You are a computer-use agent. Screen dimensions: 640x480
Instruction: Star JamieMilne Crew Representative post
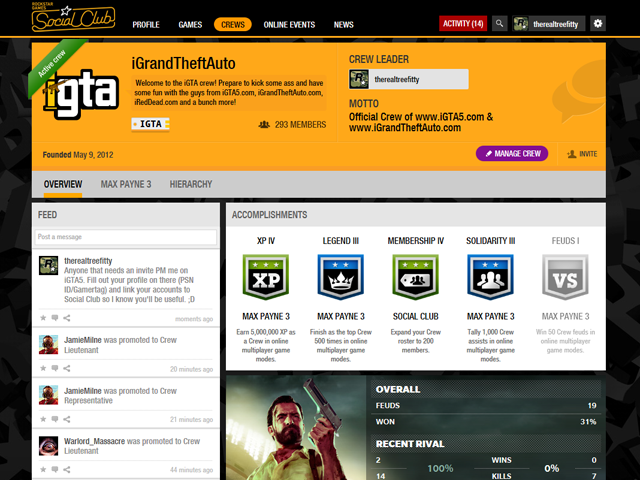tap(43, 419)
